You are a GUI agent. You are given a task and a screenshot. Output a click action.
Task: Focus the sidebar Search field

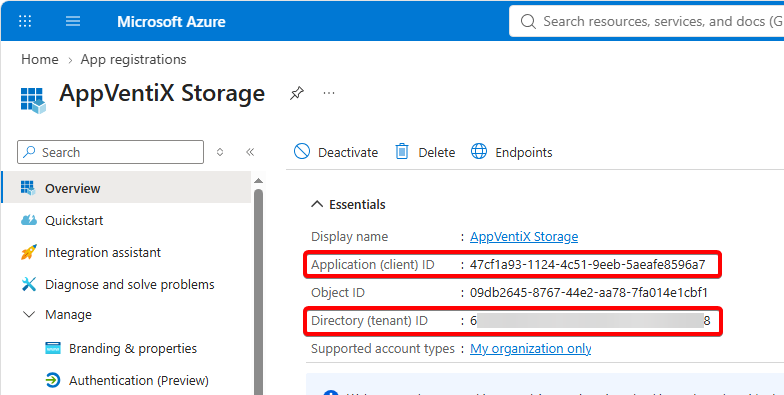coord(110,152)
